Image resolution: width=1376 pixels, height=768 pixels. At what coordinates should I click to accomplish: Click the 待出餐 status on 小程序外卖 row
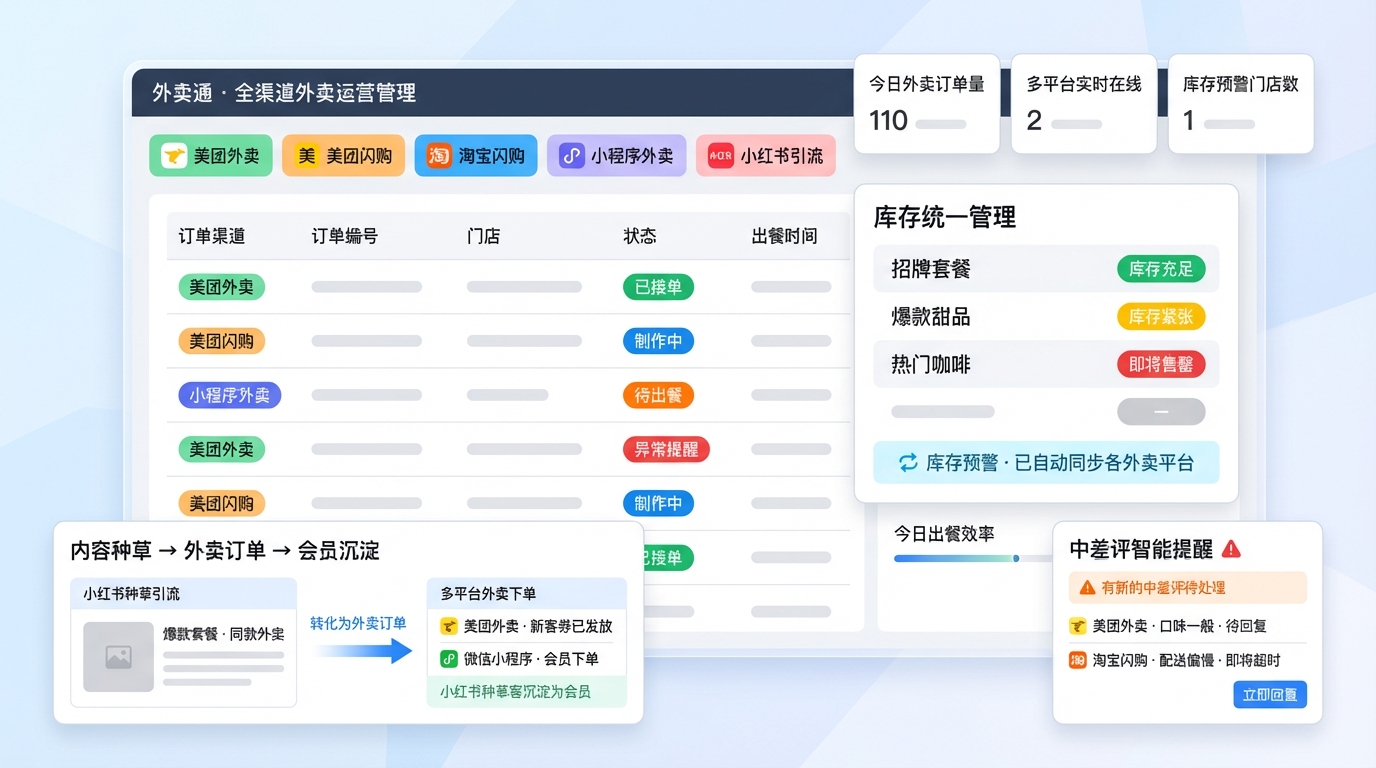pyautogui.click(x=657, y=395)
